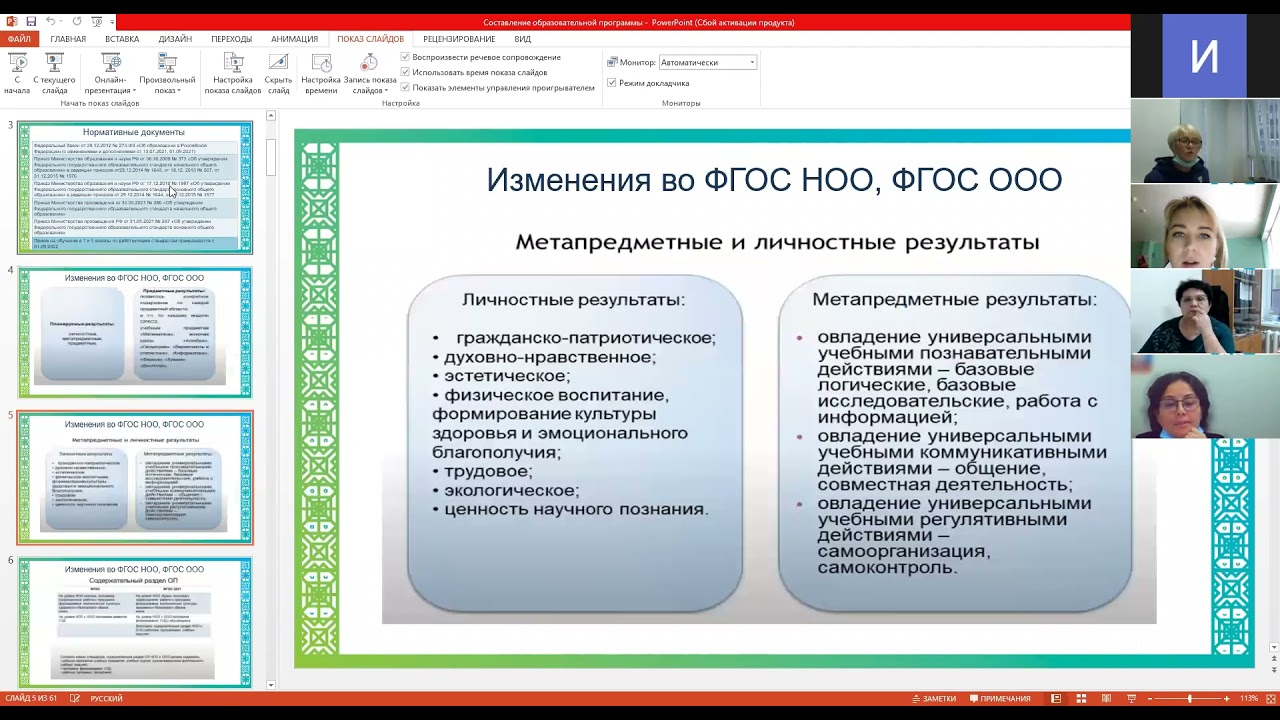Image resolution: width=1280 pixels, height=720 pixels.
Task: Open Custom show (Произвольный показ)
Action: coord(168,74)
